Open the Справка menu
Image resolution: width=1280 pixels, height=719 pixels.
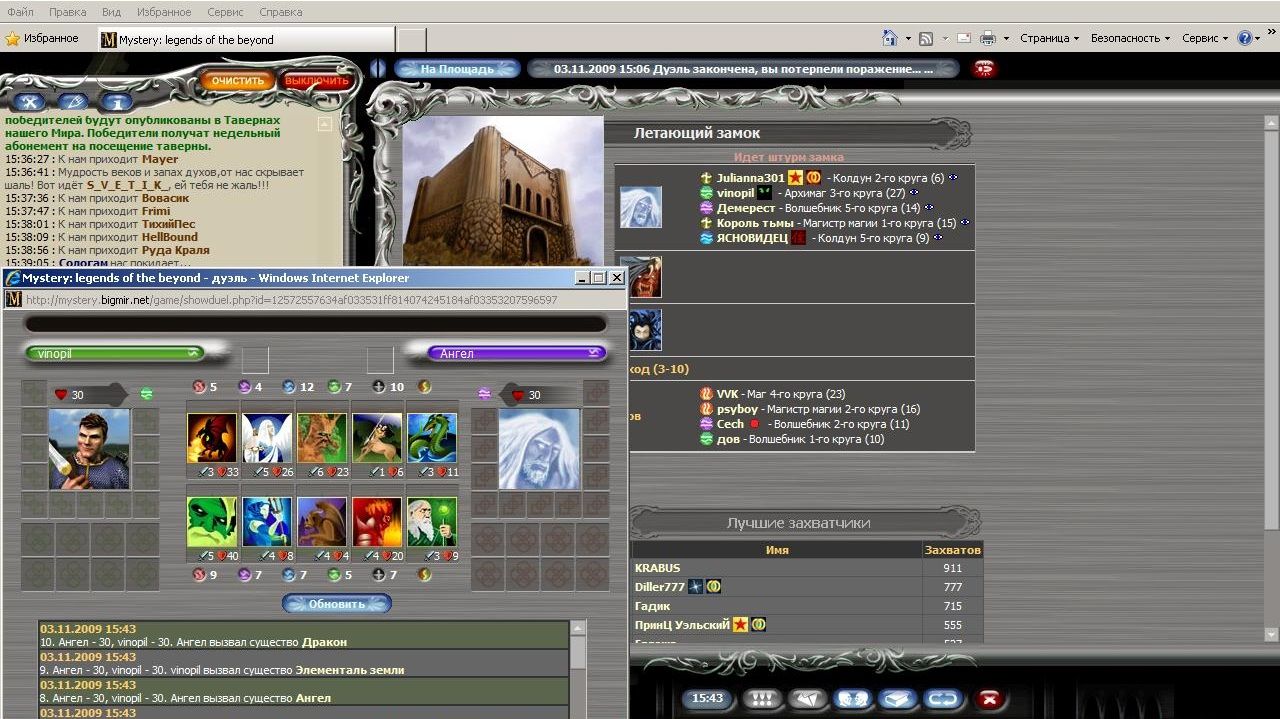[x=280, y=12]
